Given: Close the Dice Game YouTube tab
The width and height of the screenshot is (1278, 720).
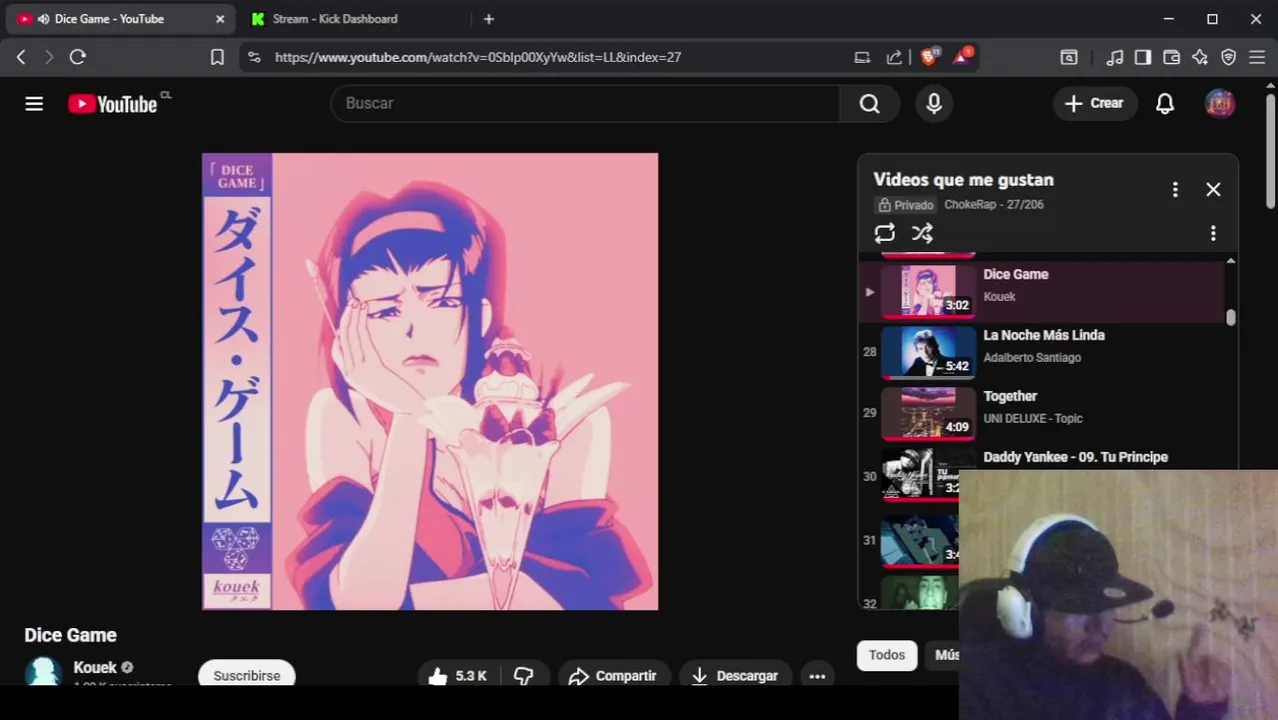Looking at the screenshot, I should [220, 19].
